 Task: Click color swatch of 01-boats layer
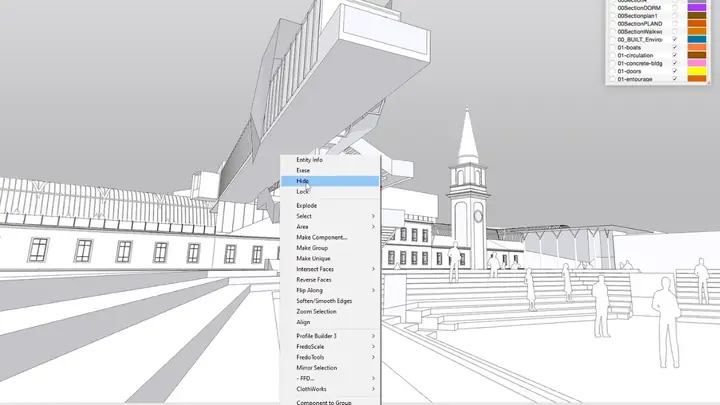click(697, 47)
